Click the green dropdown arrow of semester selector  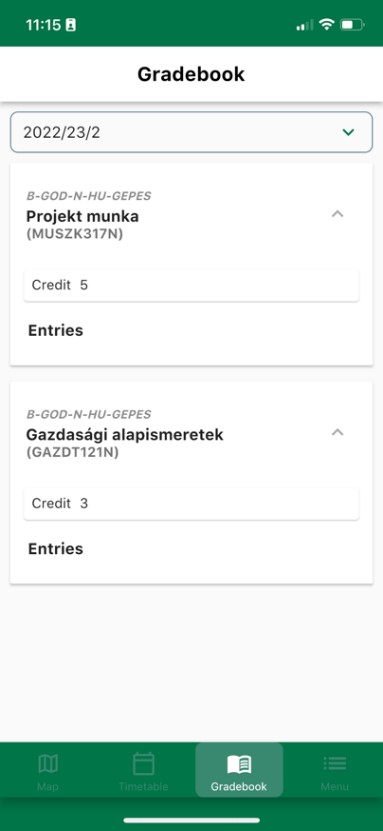click(348, 132)
